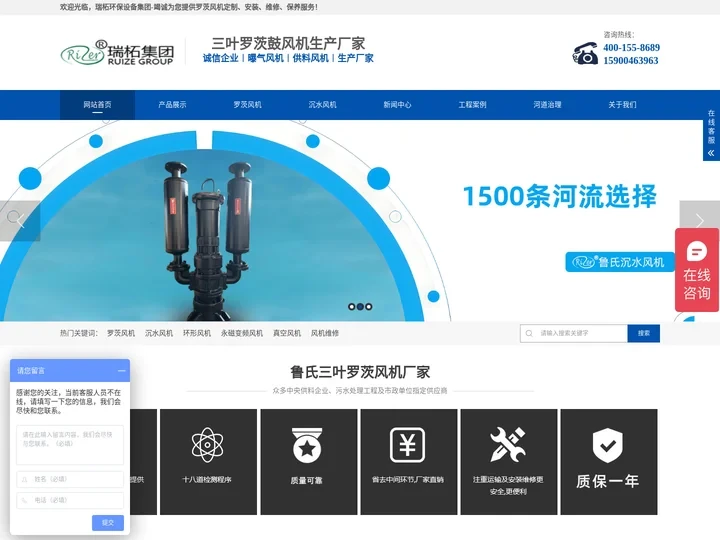Click the Rizer 瑞柘集团 logo
This screenshot has height=540, width=720.
tap(118, 52)
